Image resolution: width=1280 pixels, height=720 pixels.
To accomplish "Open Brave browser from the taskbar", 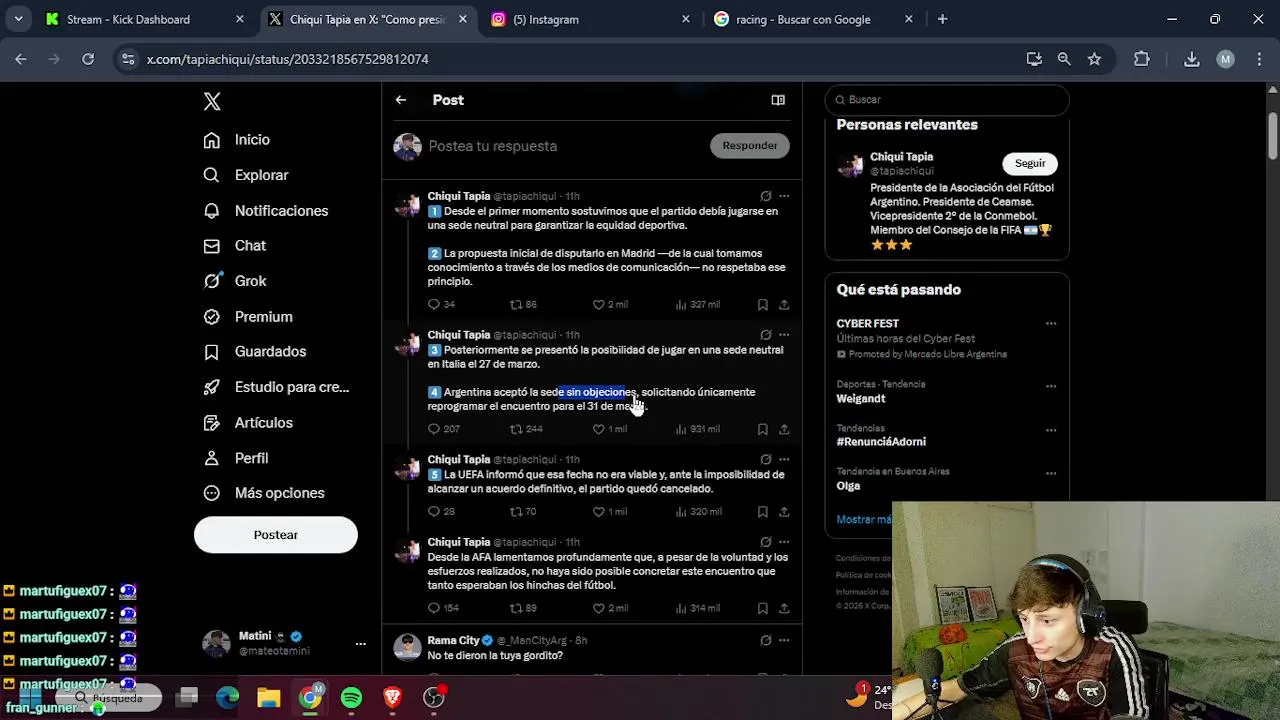I will 392,697.
